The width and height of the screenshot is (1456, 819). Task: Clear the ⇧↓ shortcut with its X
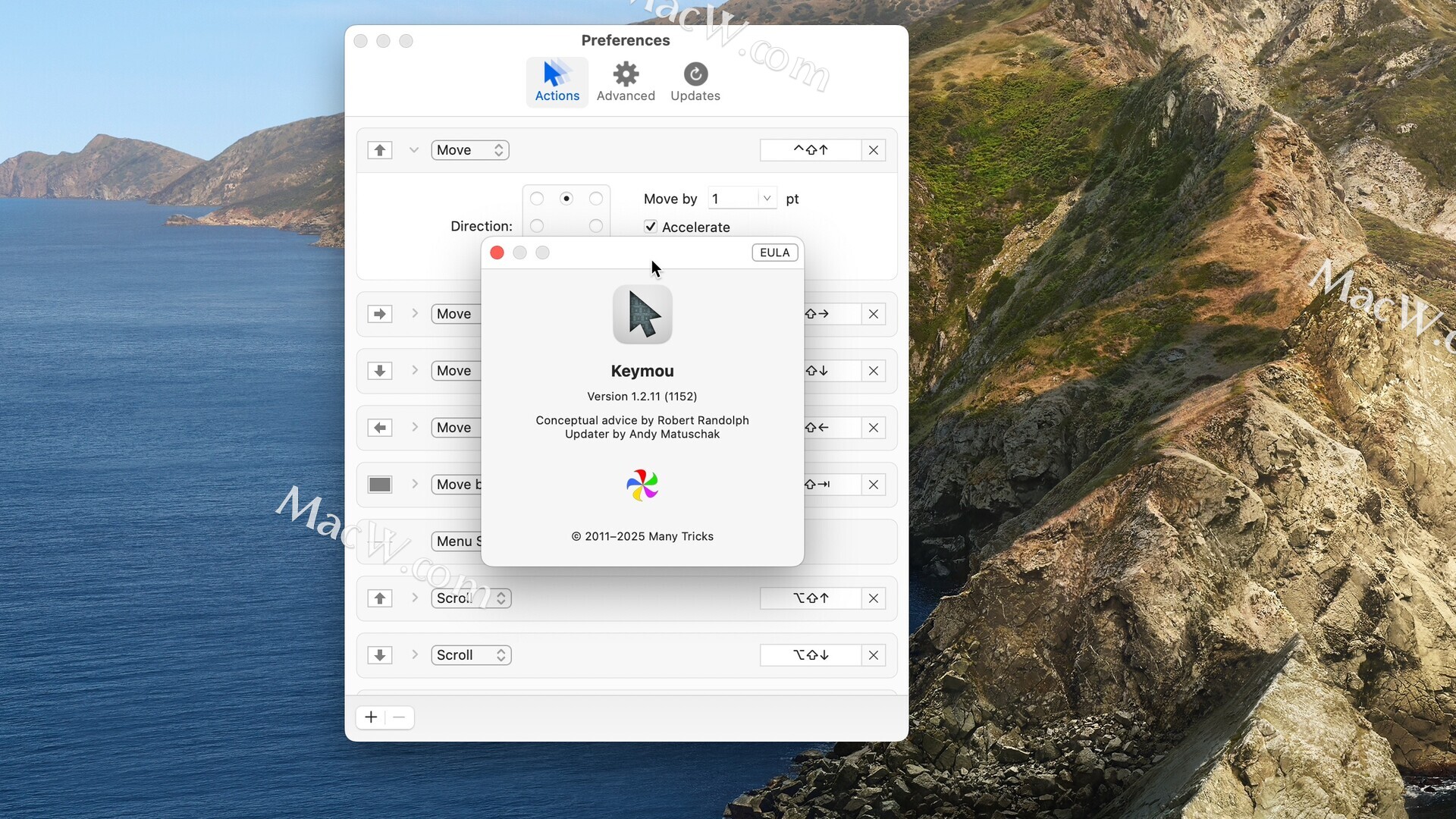(874, 371)
